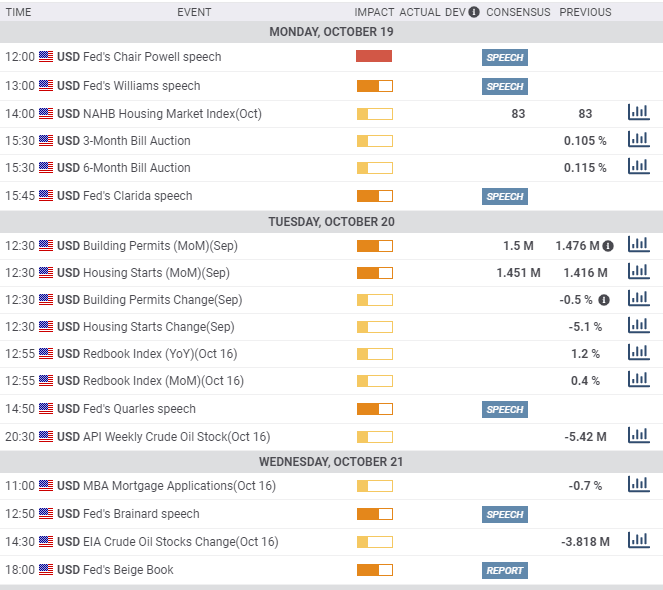Click info icon next to DEV column header
The width and height of the screenshot is (663, 590).
click(474, 12)
